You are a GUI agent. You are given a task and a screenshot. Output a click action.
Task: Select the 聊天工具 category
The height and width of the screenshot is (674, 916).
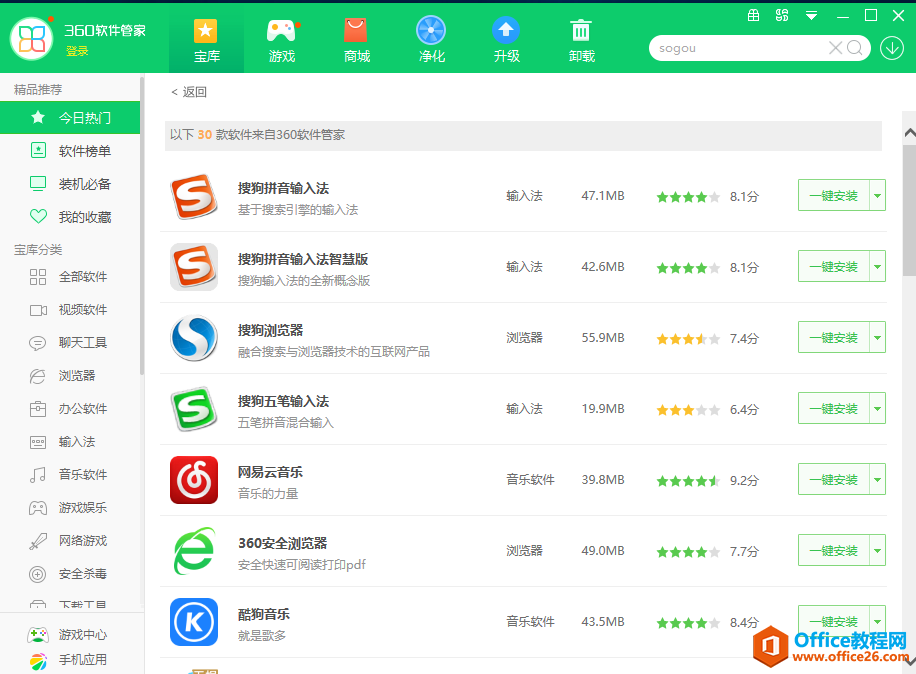click(x=70, y=343)
